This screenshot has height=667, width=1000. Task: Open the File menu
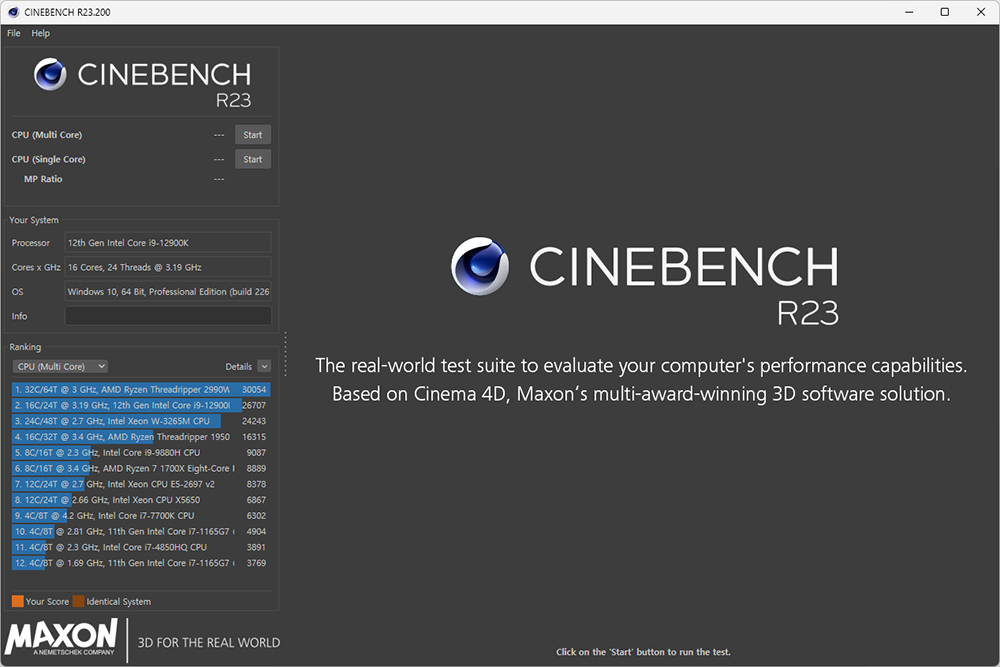(13, 33)
